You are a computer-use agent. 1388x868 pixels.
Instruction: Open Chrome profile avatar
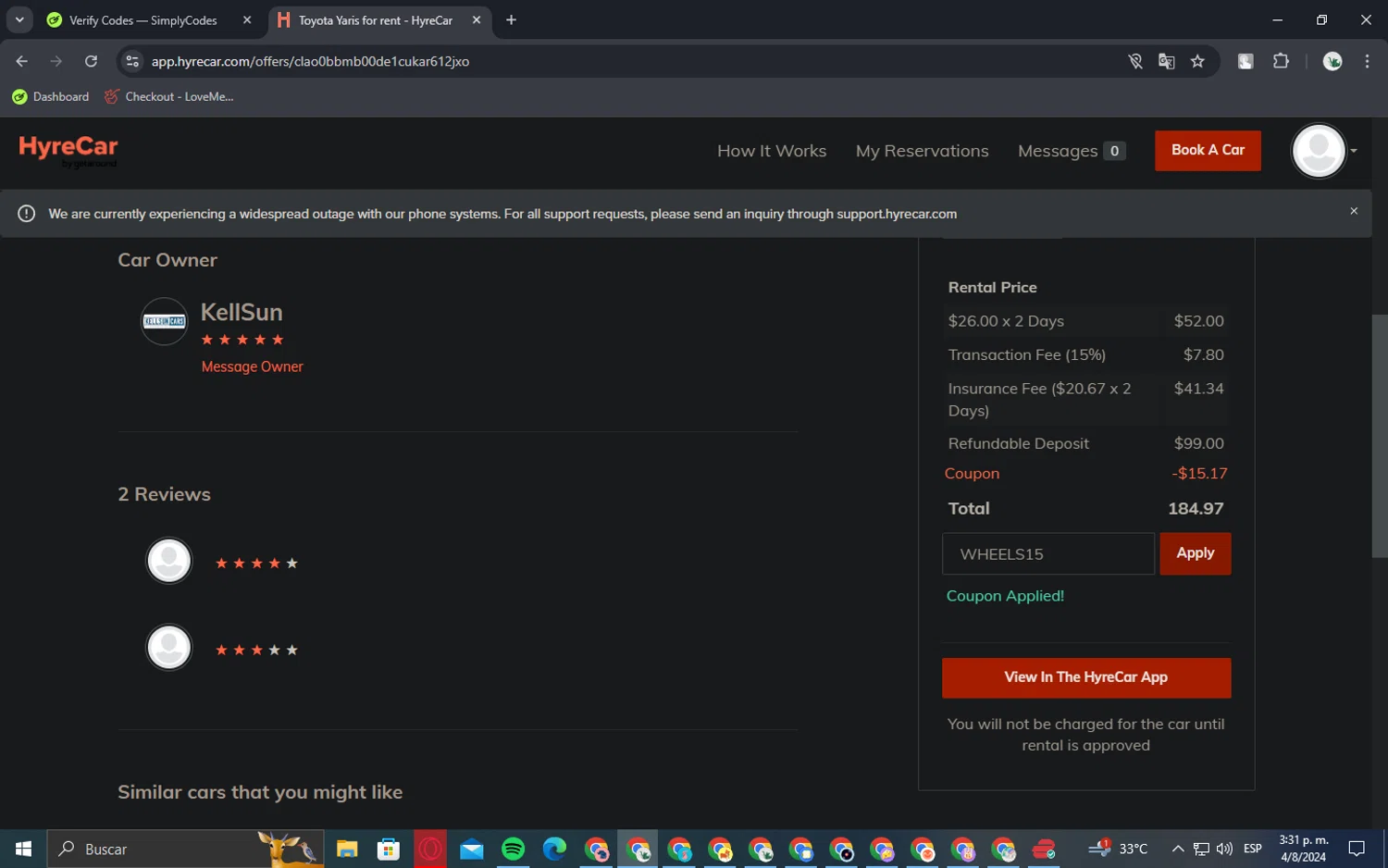tap(1332, 61)
